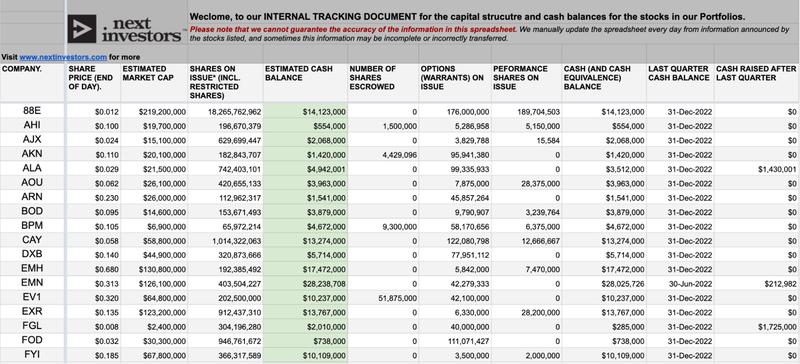The width and height of the screenshot is (800, 364).
Task: Click the Next Investors logo image
Action: point(126,29)
